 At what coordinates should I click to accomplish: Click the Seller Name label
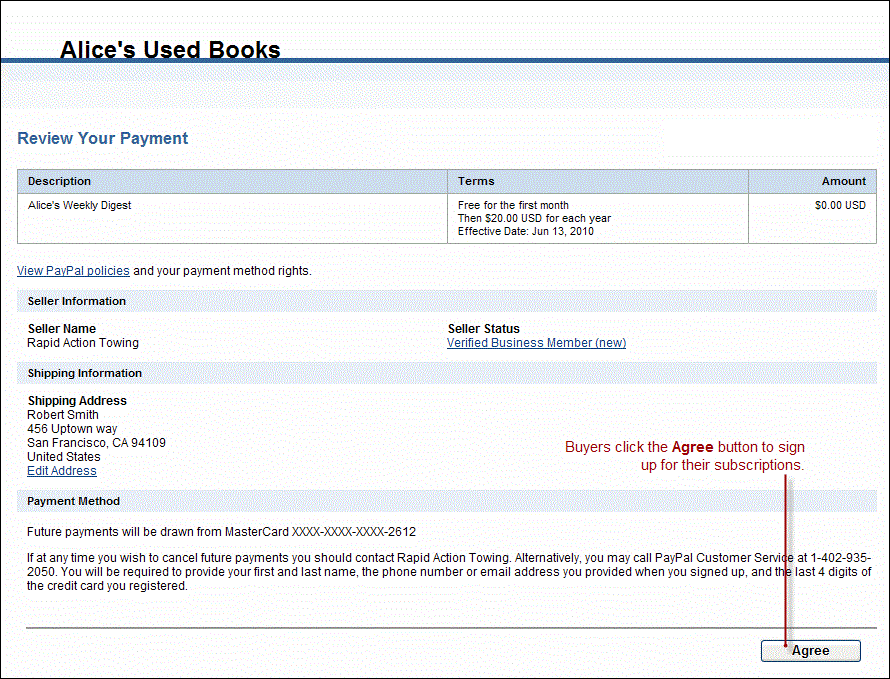tap(62, 329)
